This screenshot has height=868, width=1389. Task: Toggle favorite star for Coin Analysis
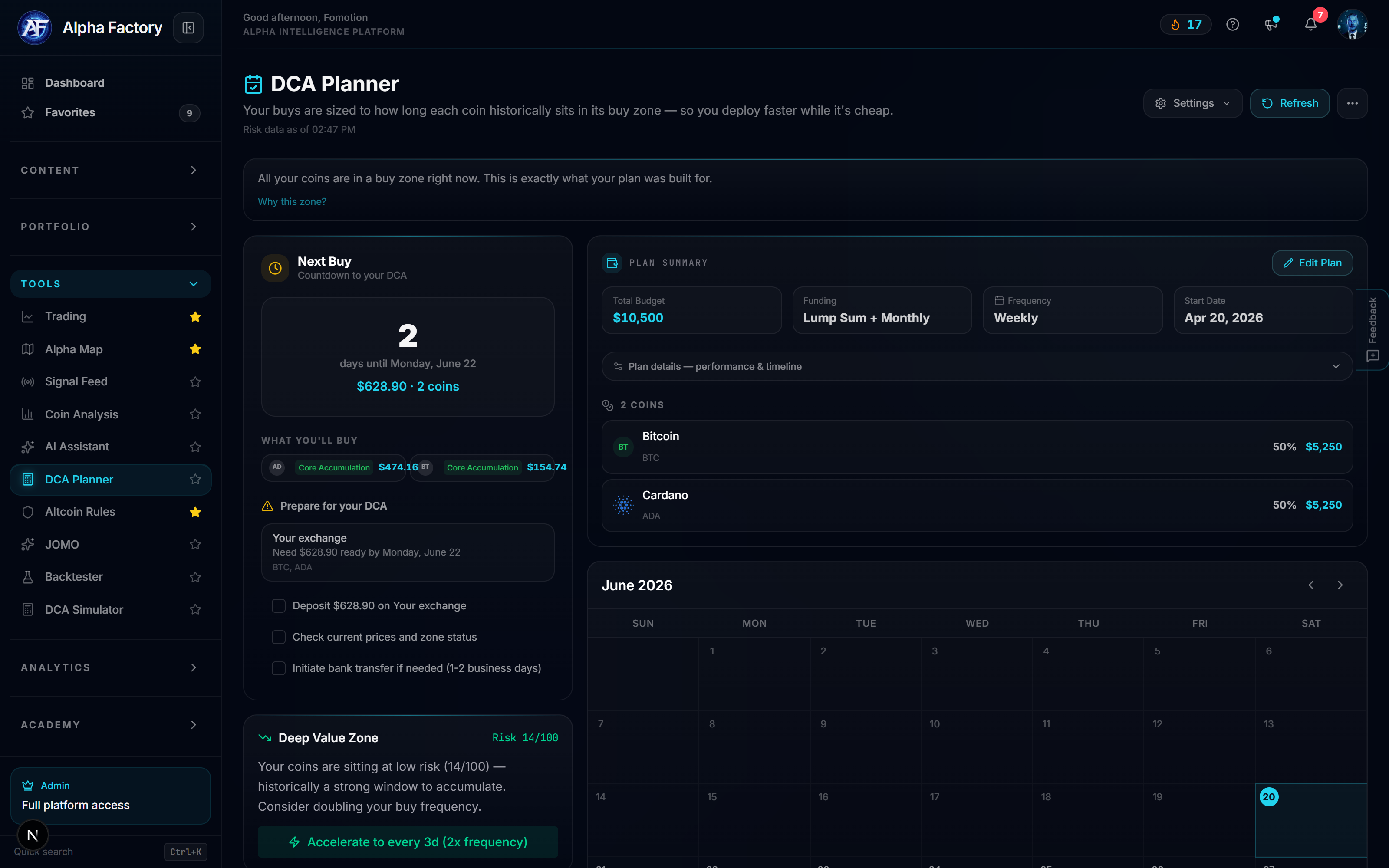(195, 414)
